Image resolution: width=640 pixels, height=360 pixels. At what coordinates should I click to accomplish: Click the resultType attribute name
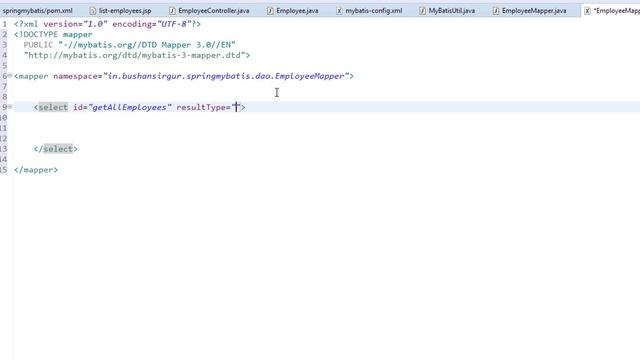coord(201,107)
